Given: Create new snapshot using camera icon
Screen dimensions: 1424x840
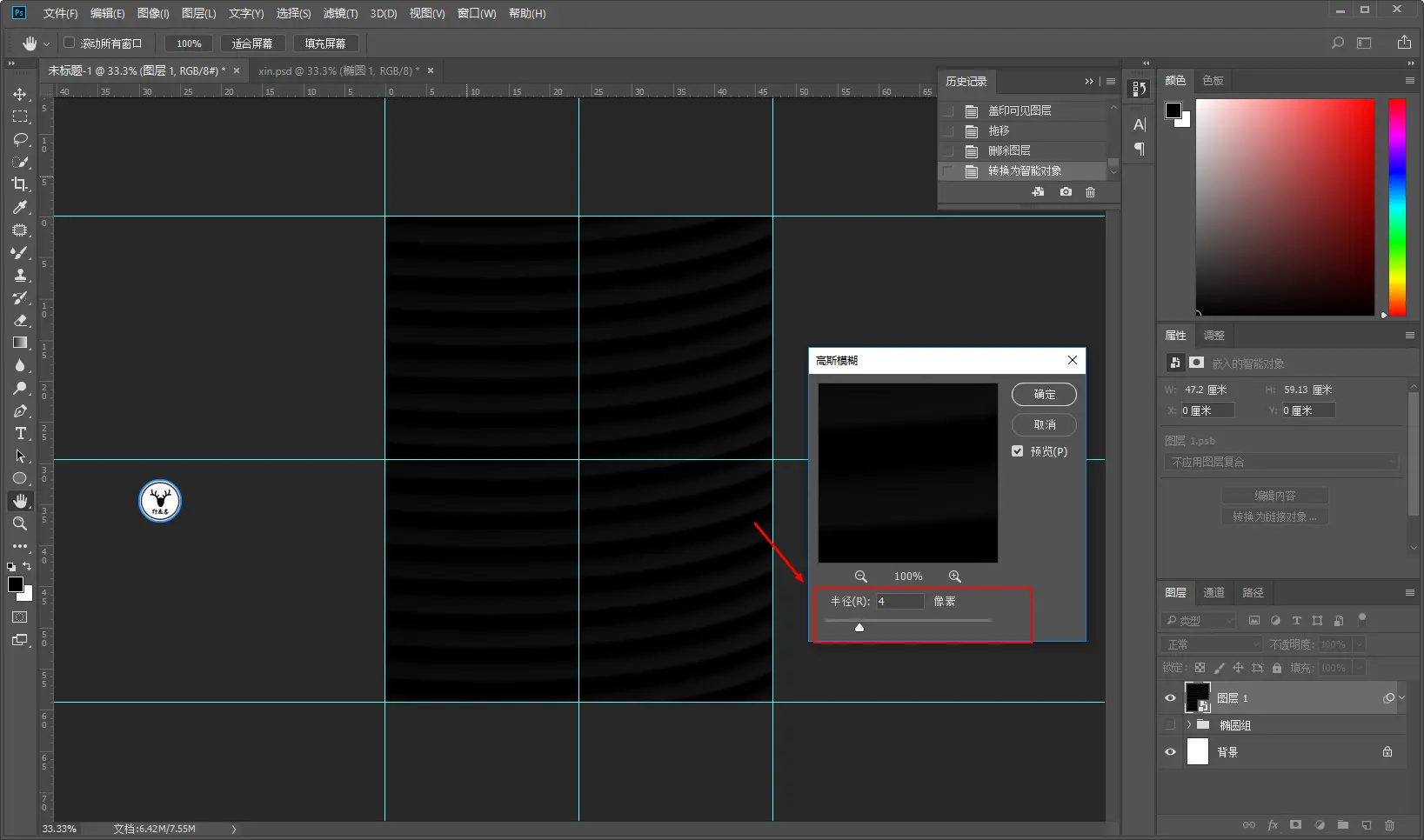Looking at the screenshot, I should pos(1066,192).
